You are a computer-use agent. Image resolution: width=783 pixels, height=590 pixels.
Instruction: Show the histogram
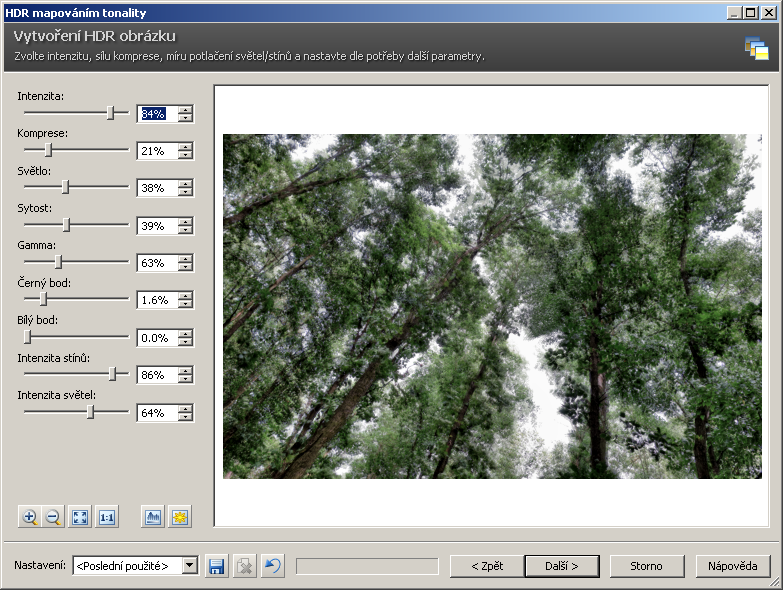(153, 517)
